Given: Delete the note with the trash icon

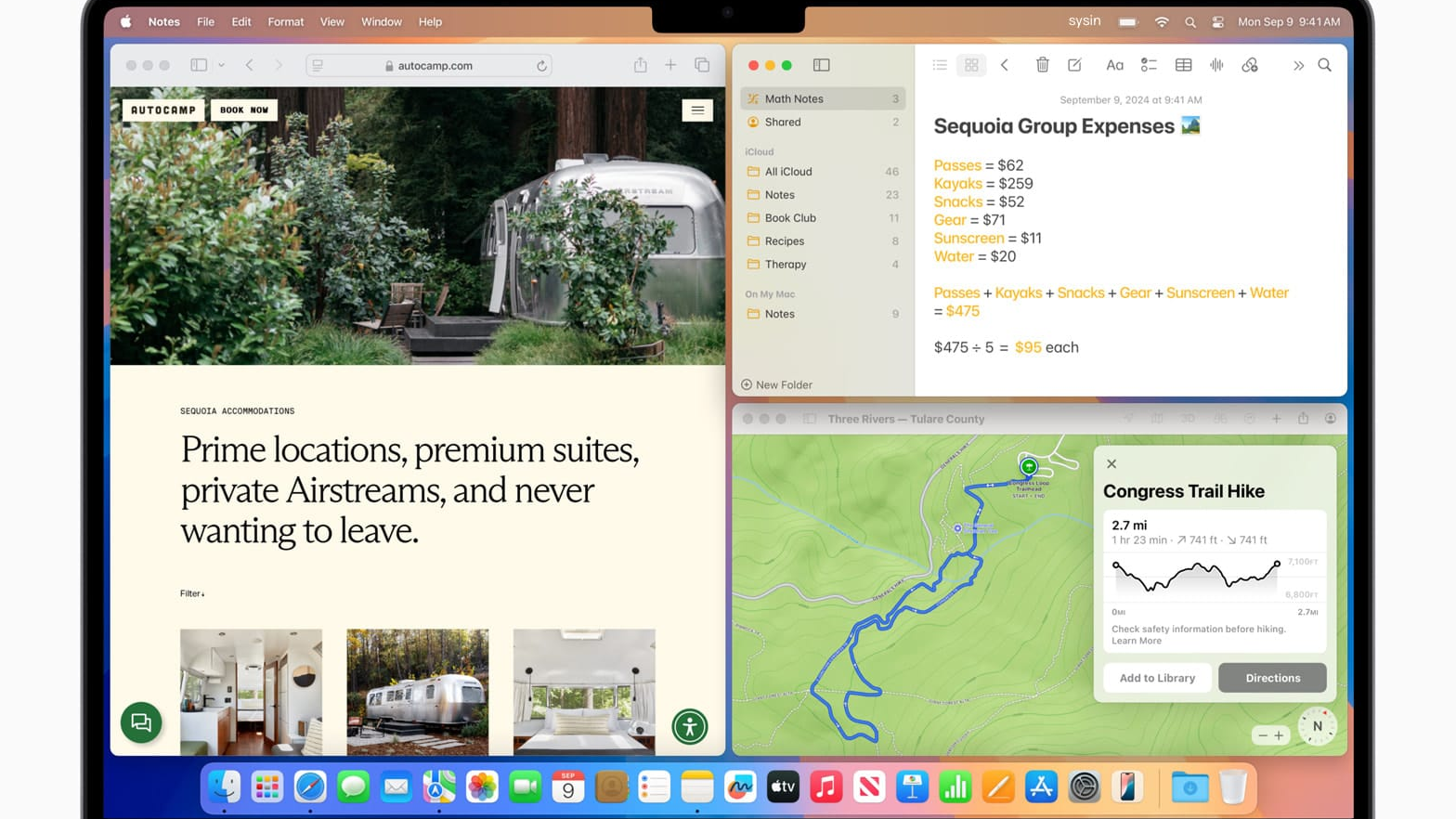Looking at the screenshot, I should 1042,65.
